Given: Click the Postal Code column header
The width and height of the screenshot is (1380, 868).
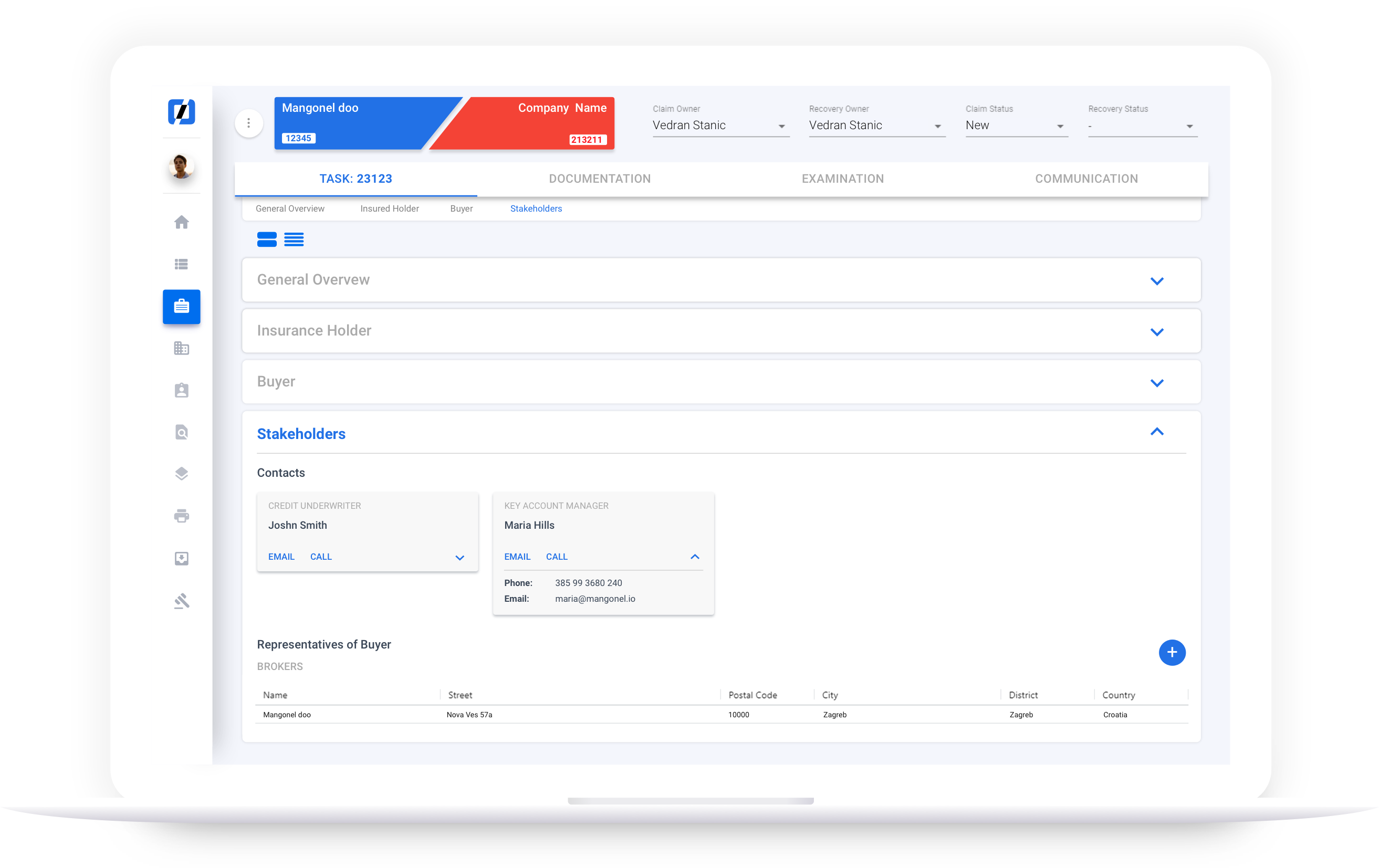Looking at the screenshot, I should point(752,695).
